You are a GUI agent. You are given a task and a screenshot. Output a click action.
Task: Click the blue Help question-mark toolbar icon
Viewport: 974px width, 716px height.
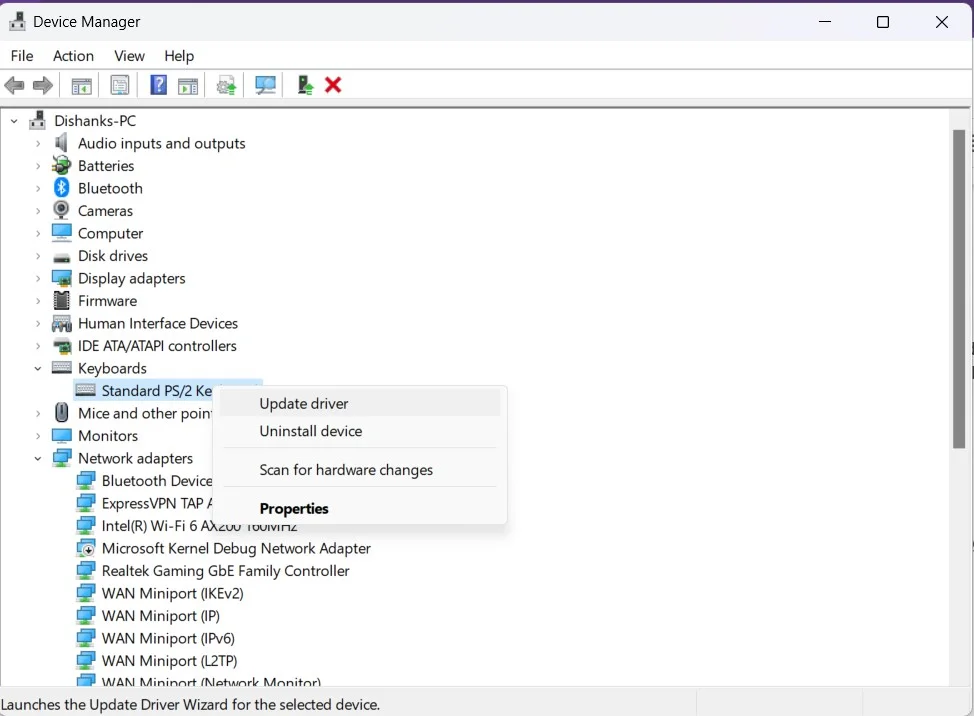[158, 84]
